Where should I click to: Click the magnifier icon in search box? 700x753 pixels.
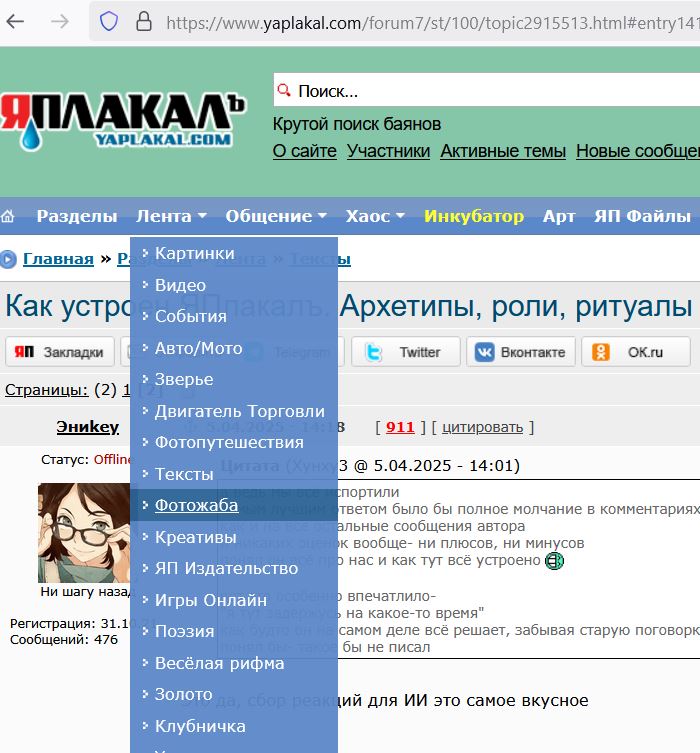pos(284,90)
